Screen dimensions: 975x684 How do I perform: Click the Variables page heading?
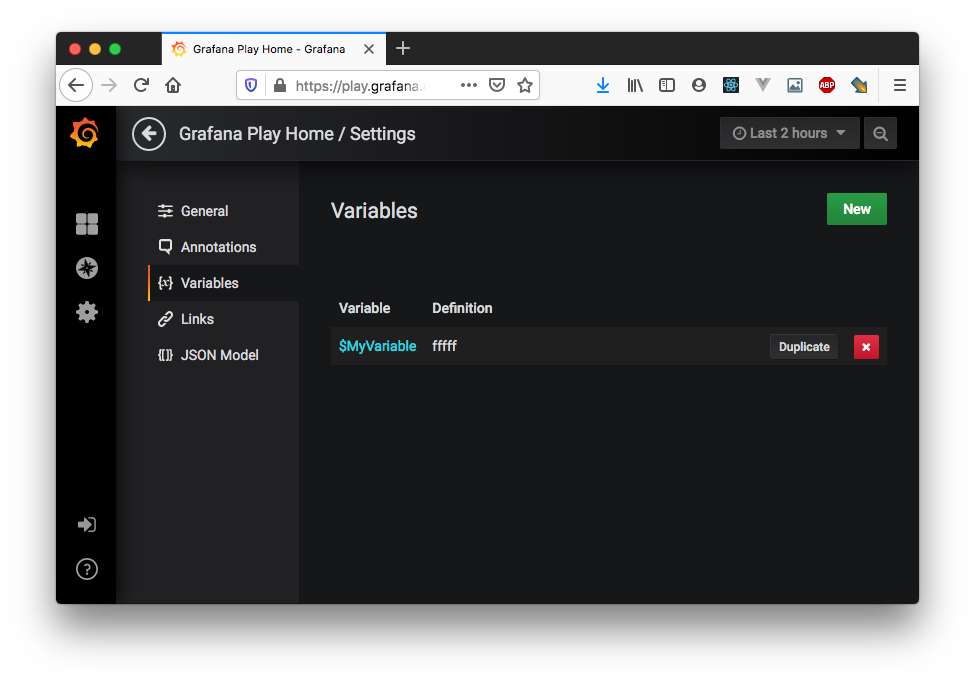coord(374,210)
